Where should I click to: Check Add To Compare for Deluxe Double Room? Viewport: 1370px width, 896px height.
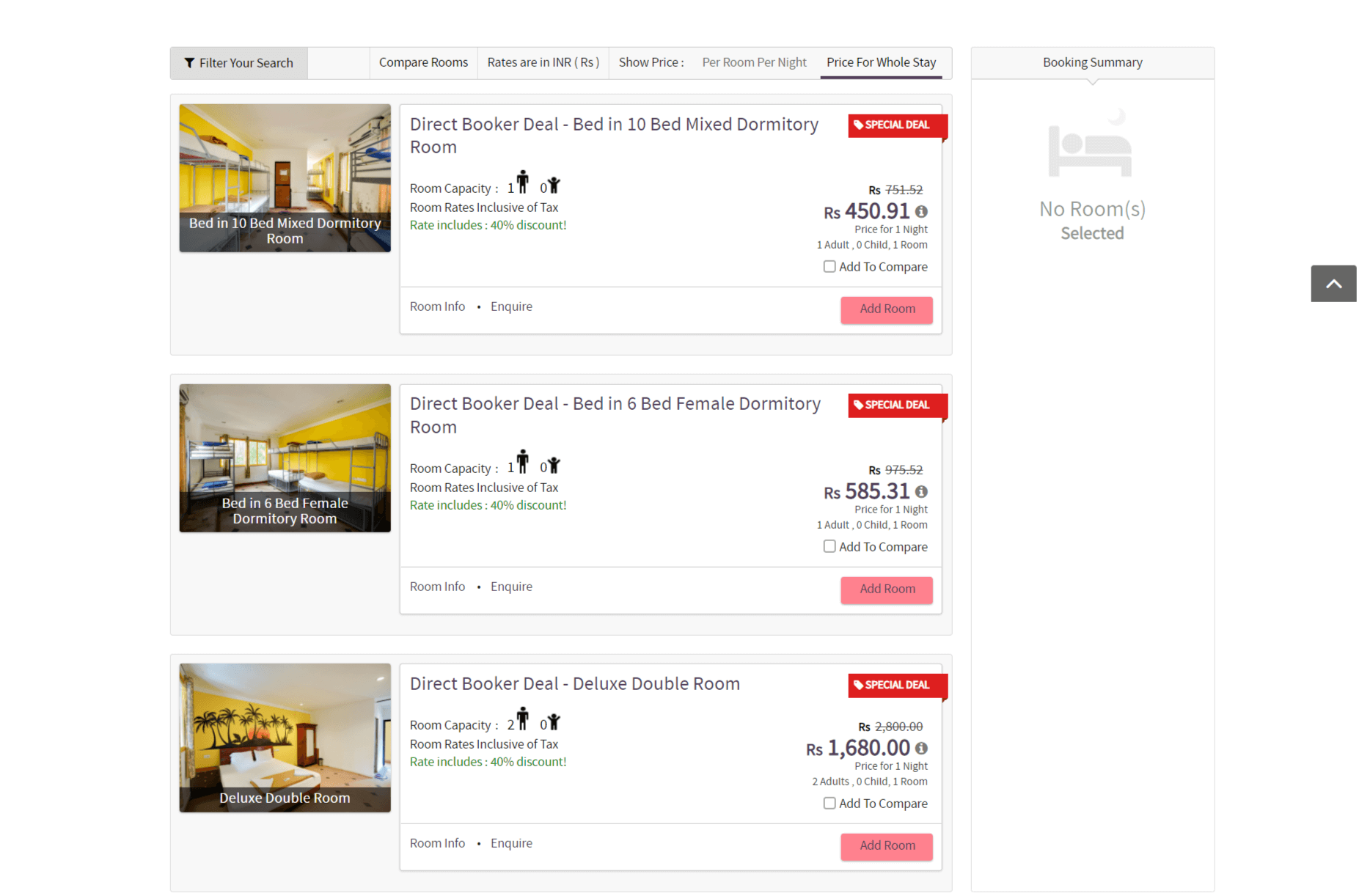tap(829, 804)
